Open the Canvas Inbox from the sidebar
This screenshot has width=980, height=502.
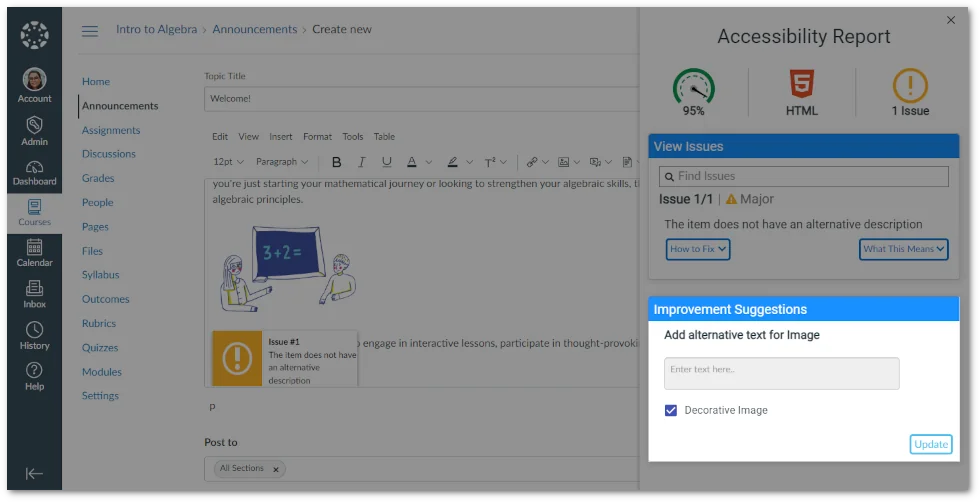(34, 294)
